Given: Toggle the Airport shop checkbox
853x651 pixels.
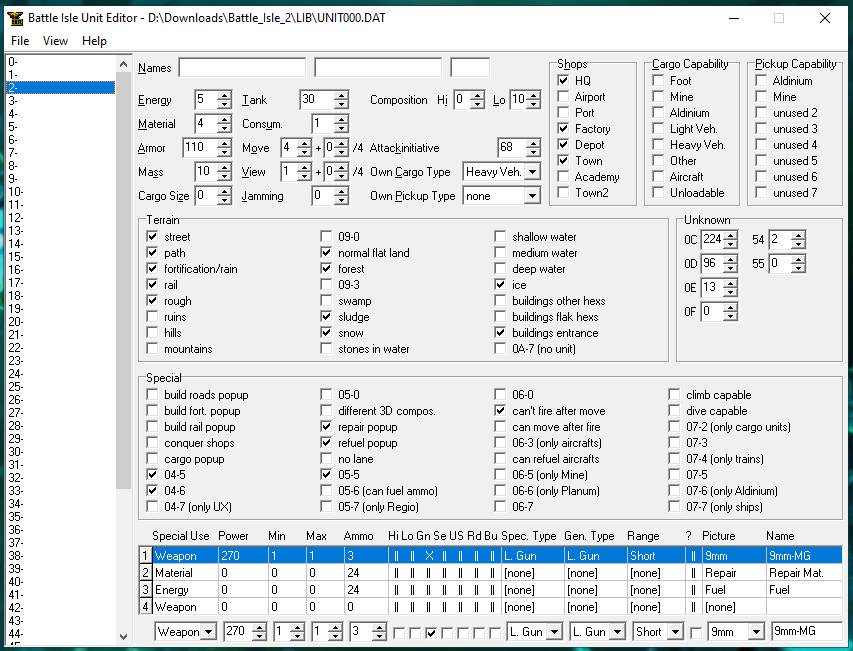Looking at the screenshot, I should [564, 97].
